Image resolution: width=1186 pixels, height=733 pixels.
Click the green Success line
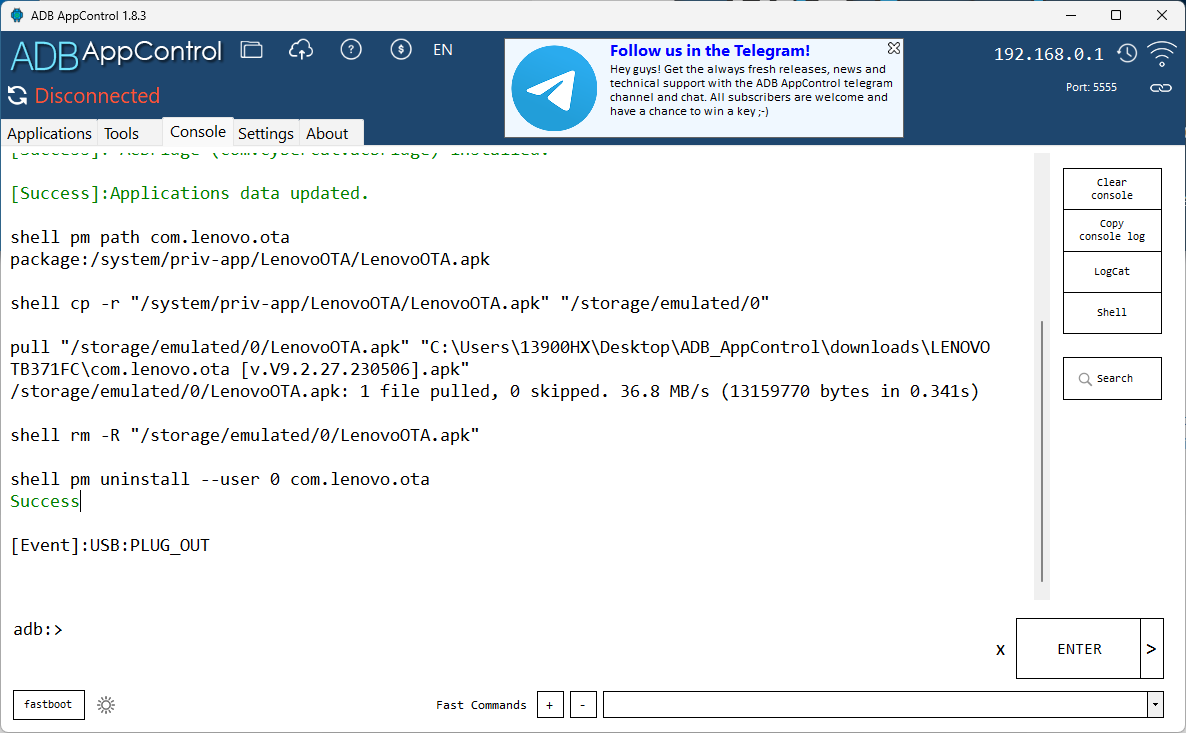coord(45,502)
